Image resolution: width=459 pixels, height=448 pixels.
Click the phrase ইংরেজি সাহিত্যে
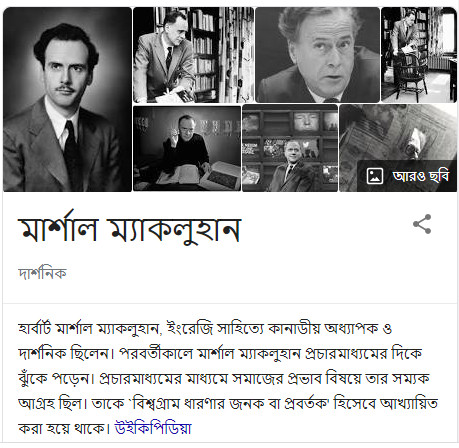click(x=215, y=329)
